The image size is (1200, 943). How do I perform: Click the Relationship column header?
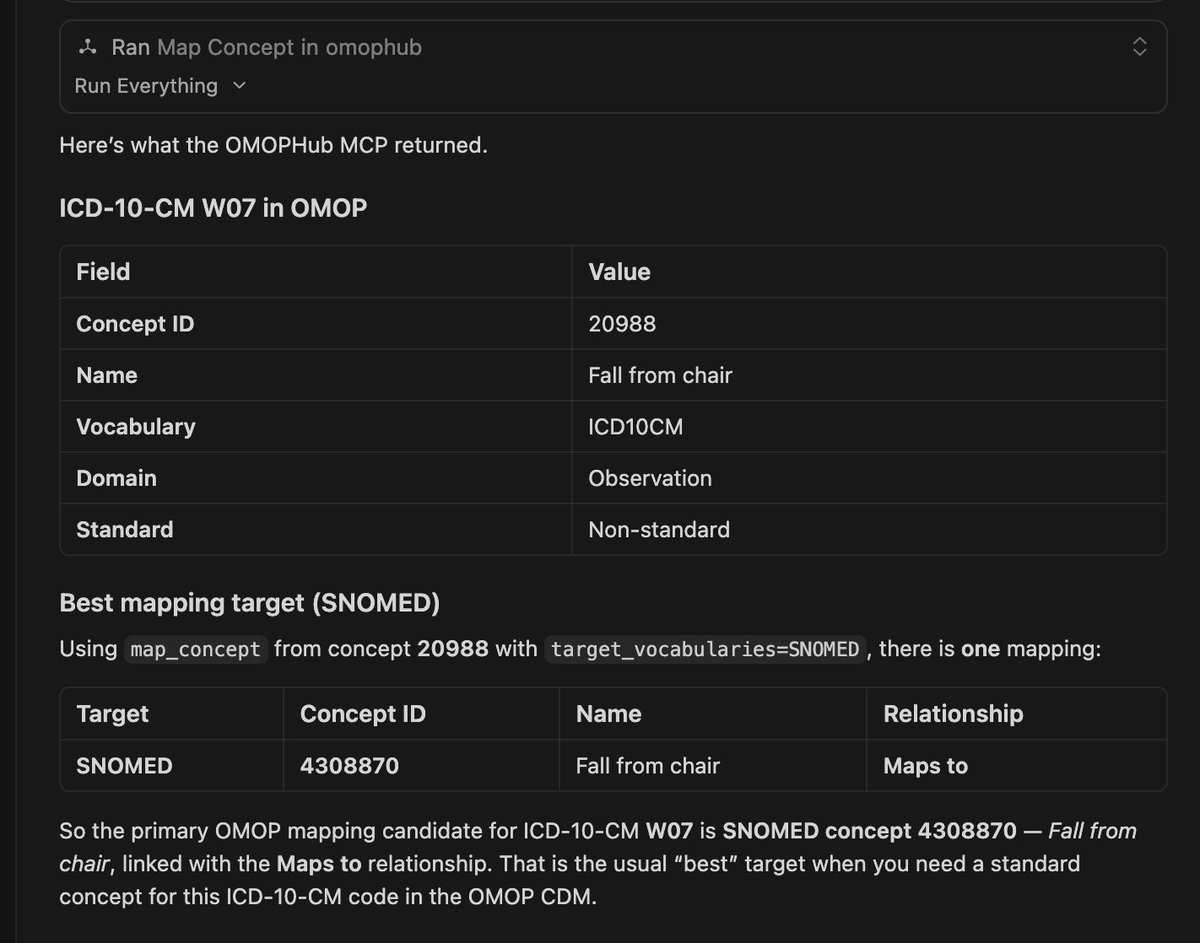click(x=953, y=714)
